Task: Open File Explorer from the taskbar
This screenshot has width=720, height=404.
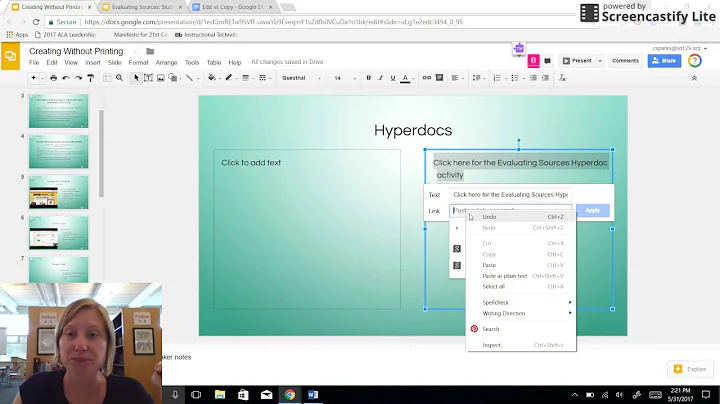Action: pos(220,395)
